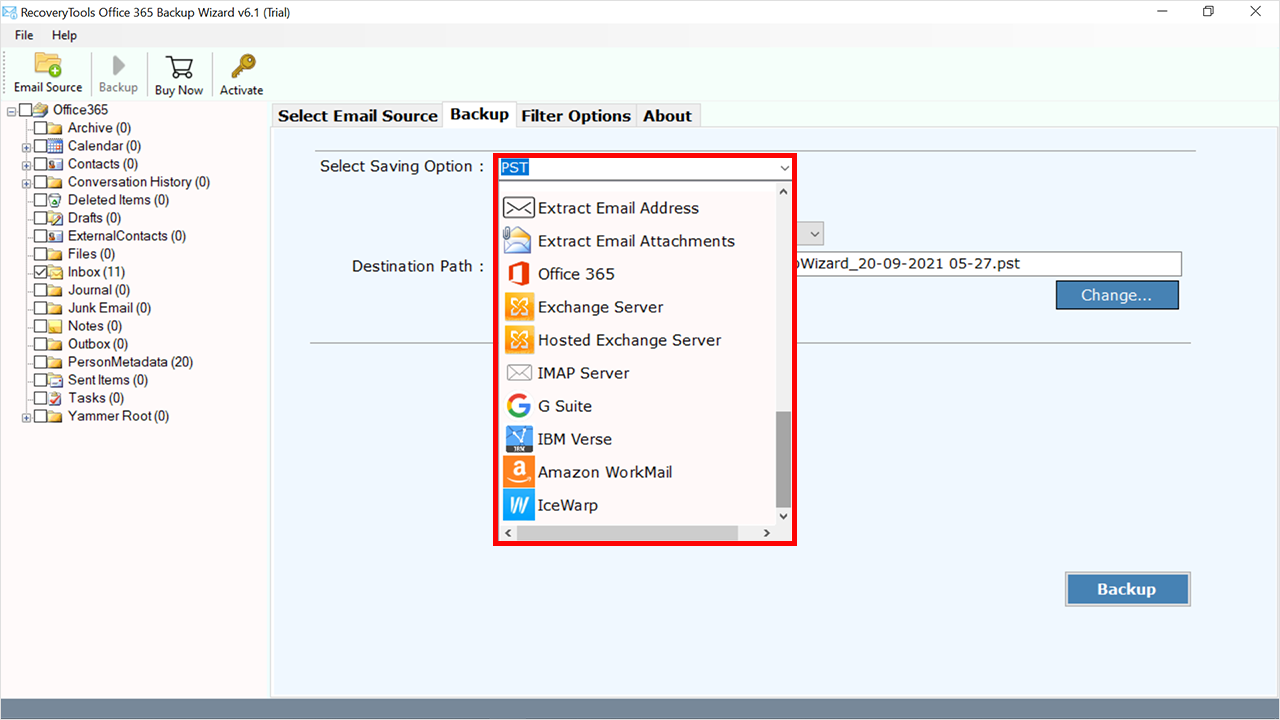Click the Destination Path input field
The height and width of the screenshot is (720, 1280).
click(988, 264)
